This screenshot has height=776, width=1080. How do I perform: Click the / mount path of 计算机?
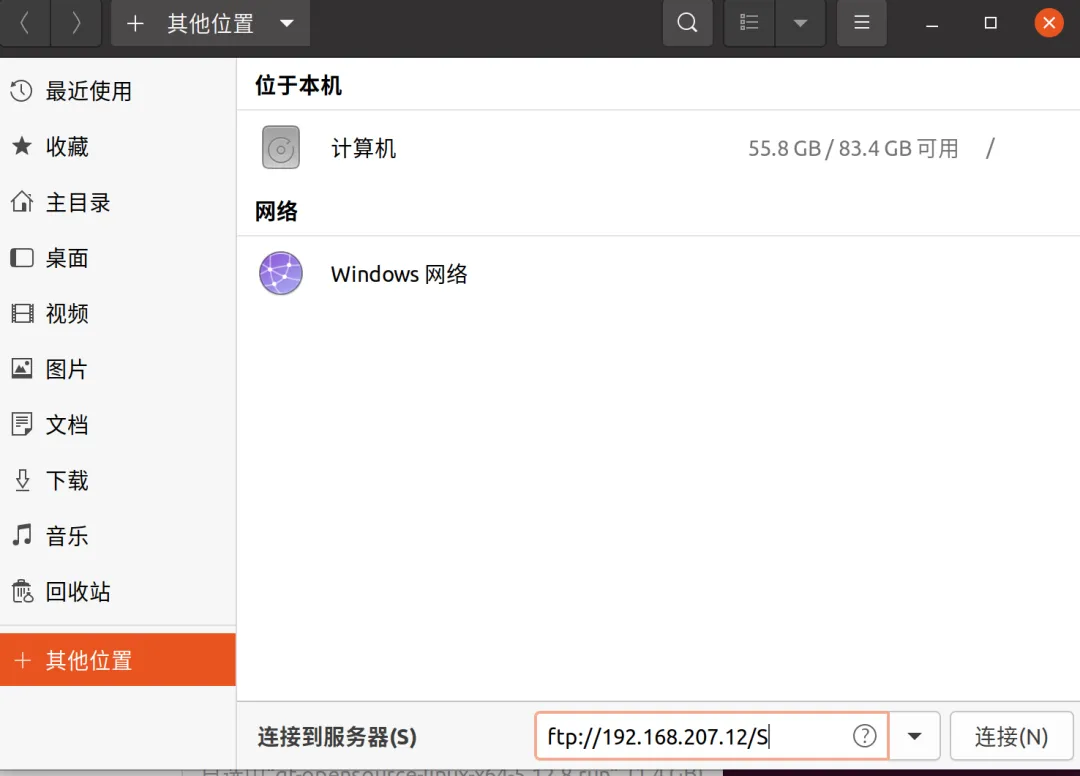pos(990,148)
